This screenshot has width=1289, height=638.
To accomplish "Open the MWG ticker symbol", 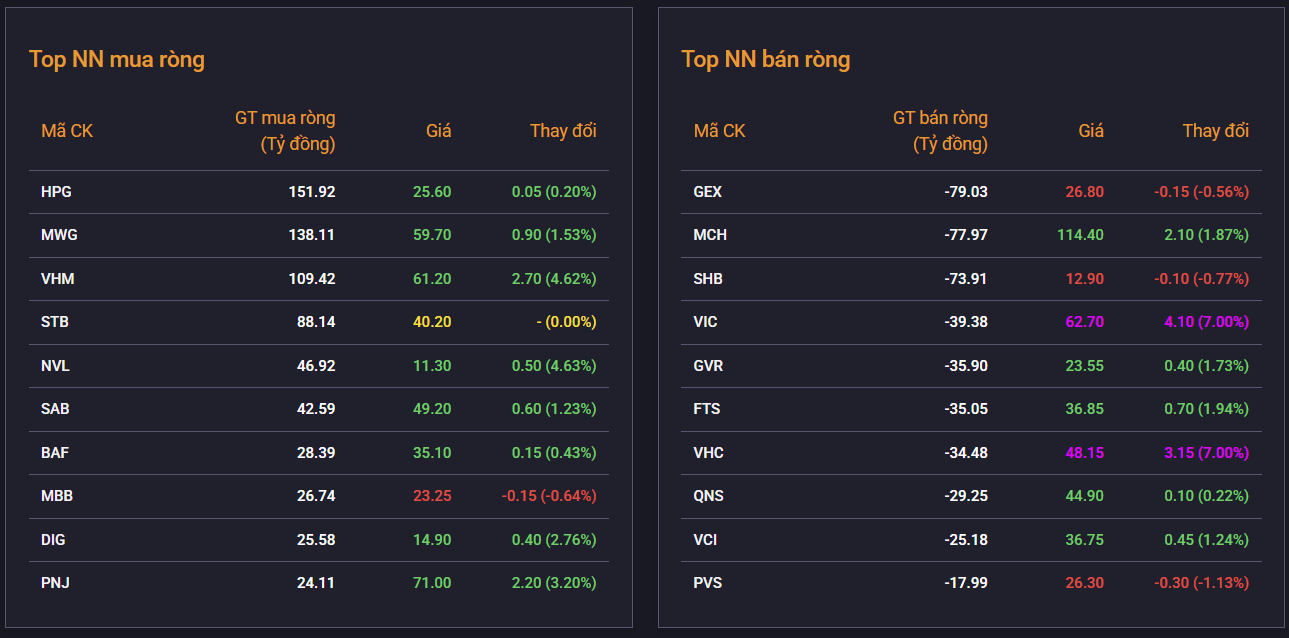I will [59, 235].
